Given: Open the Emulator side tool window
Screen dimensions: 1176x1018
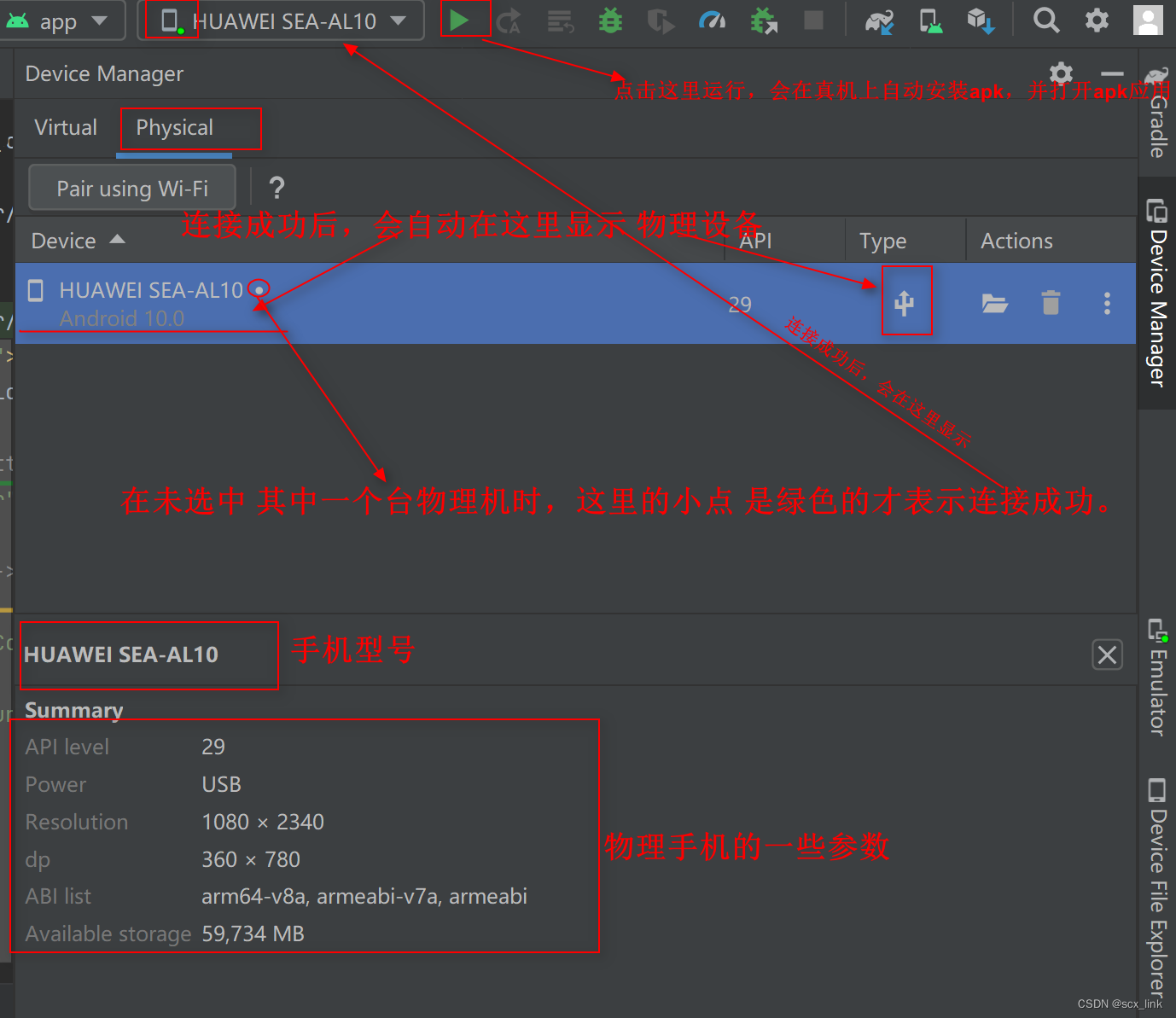Looking at the screenshot, I should 1157,678.
